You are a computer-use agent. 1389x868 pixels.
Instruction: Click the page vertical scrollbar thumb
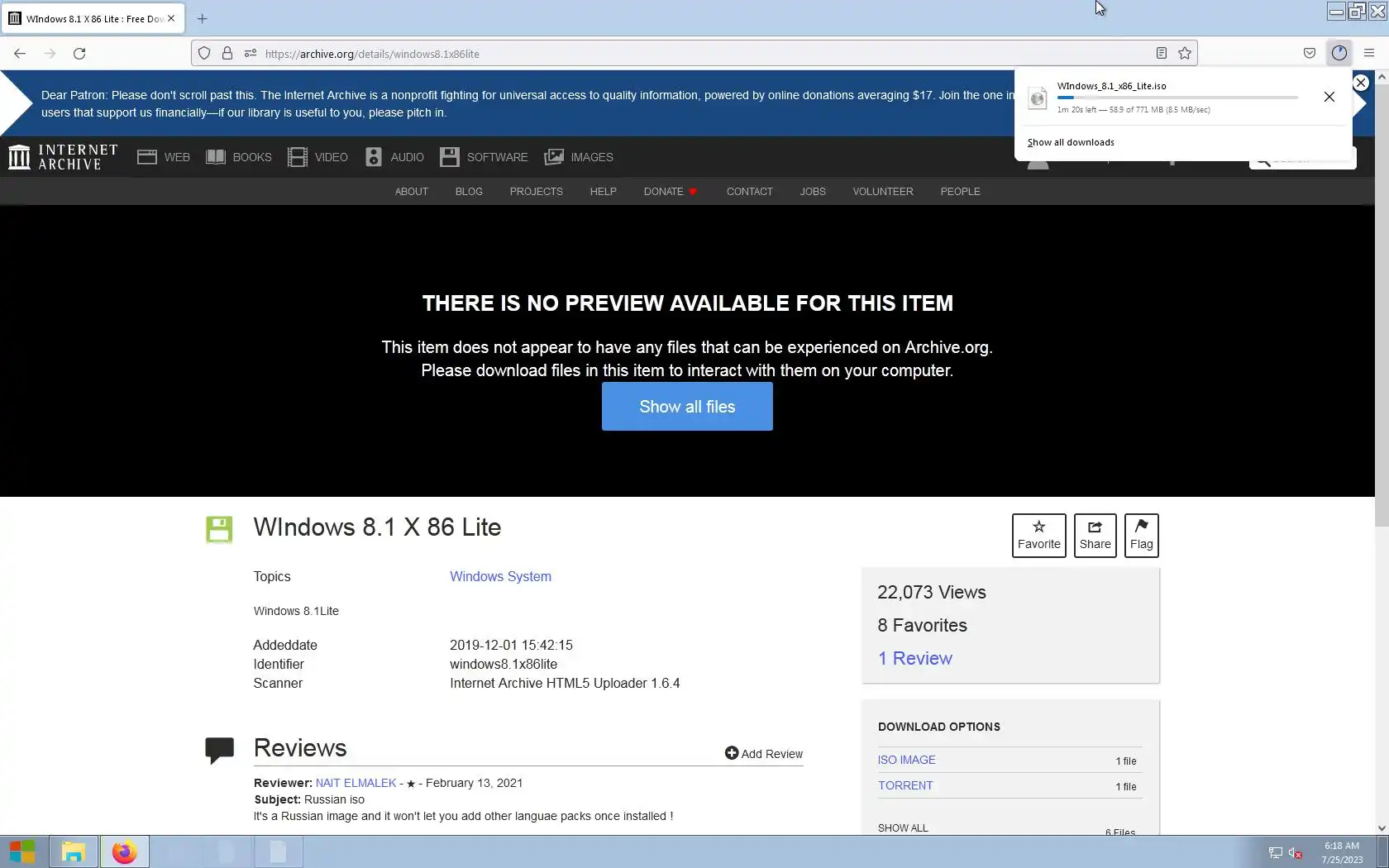tap(1382, 306)
